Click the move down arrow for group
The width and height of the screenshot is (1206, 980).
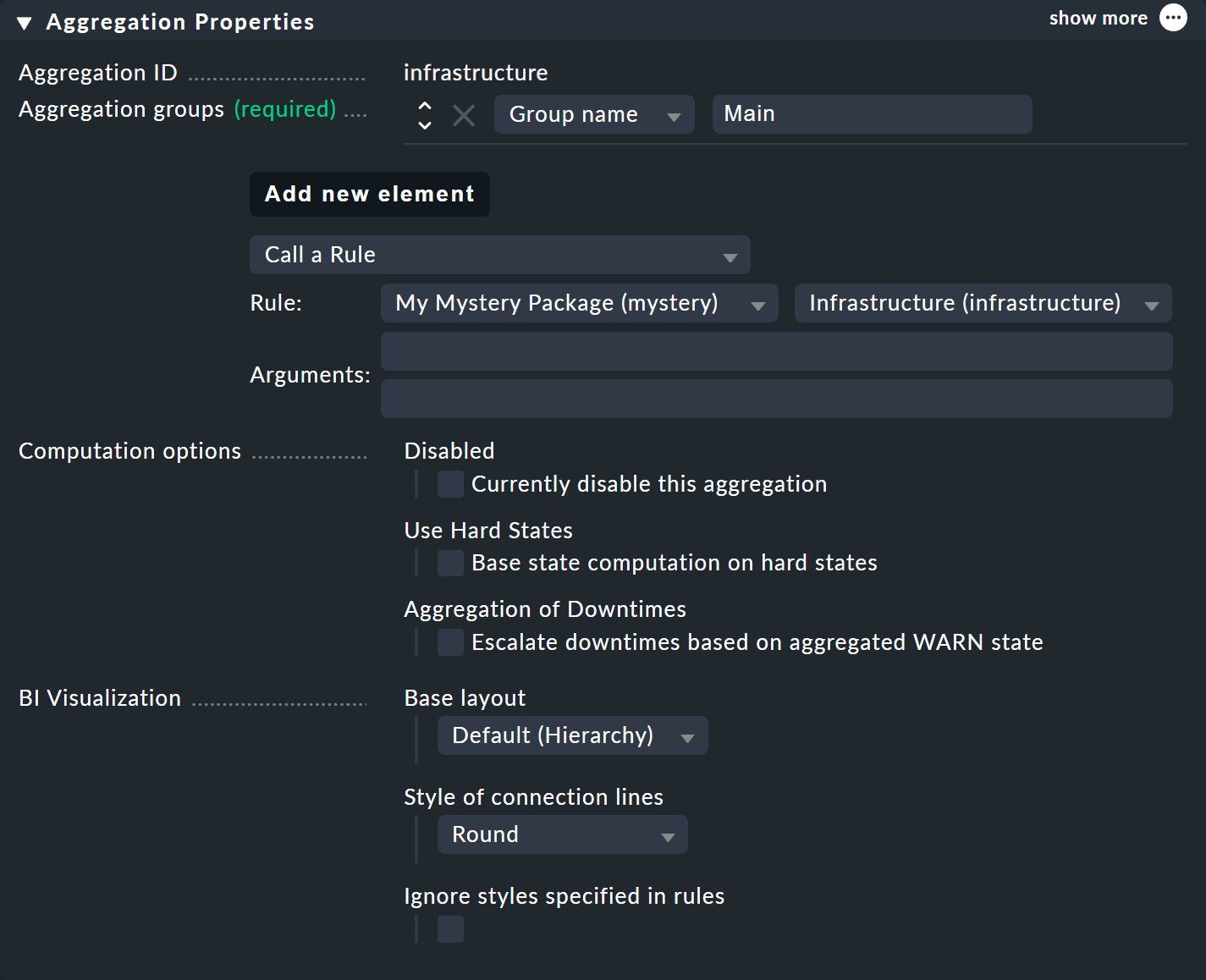[x=425, y=124]
